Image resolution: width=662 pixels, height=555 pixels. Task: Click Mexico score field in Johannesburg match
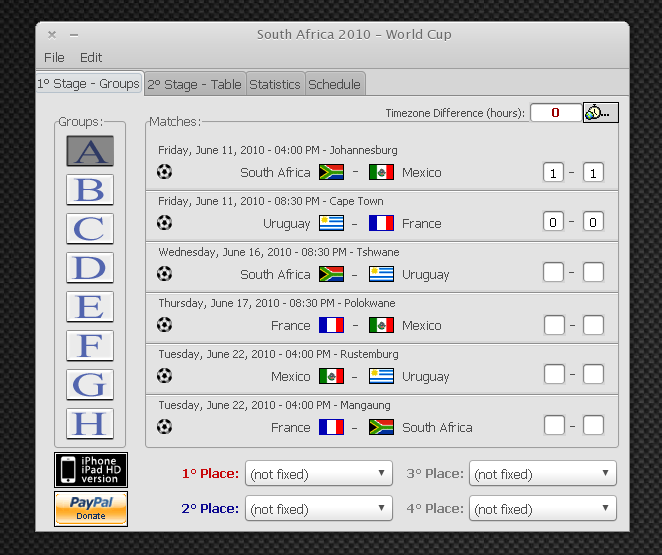(x=593, y=172)
